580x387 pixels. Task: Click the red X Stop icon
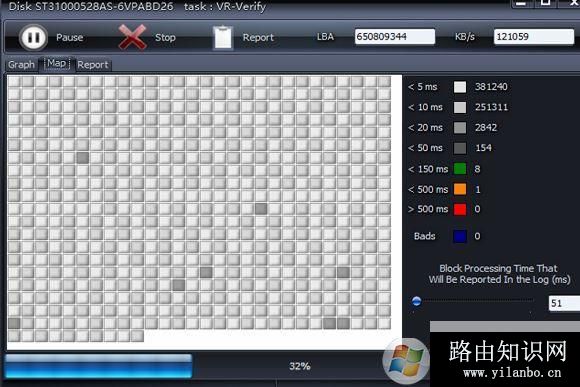pyautogui.click(x=132, y=37)
